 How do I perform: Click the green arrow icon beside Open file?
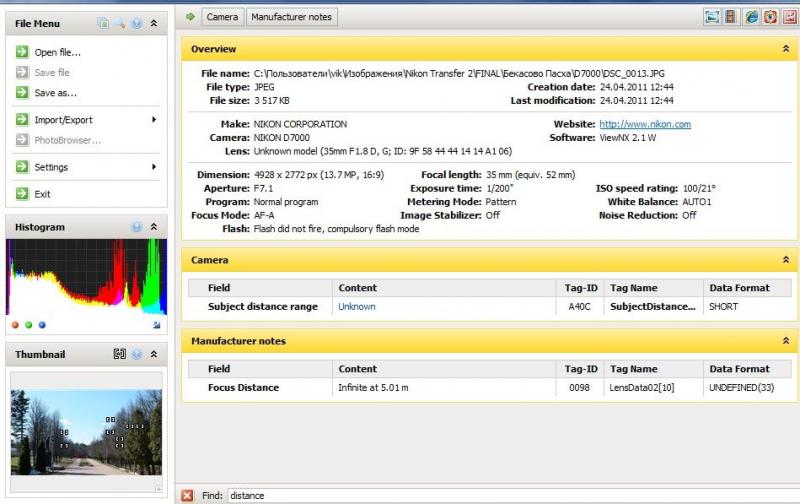[22, 52]
